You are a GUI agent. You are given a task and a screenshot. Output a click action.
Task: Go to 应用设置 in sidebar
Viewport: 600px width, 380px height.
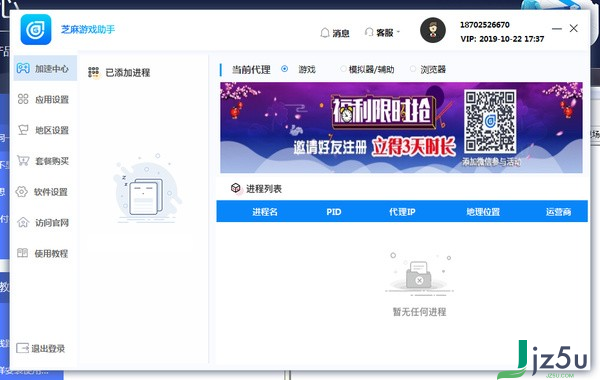coord(45,99)
